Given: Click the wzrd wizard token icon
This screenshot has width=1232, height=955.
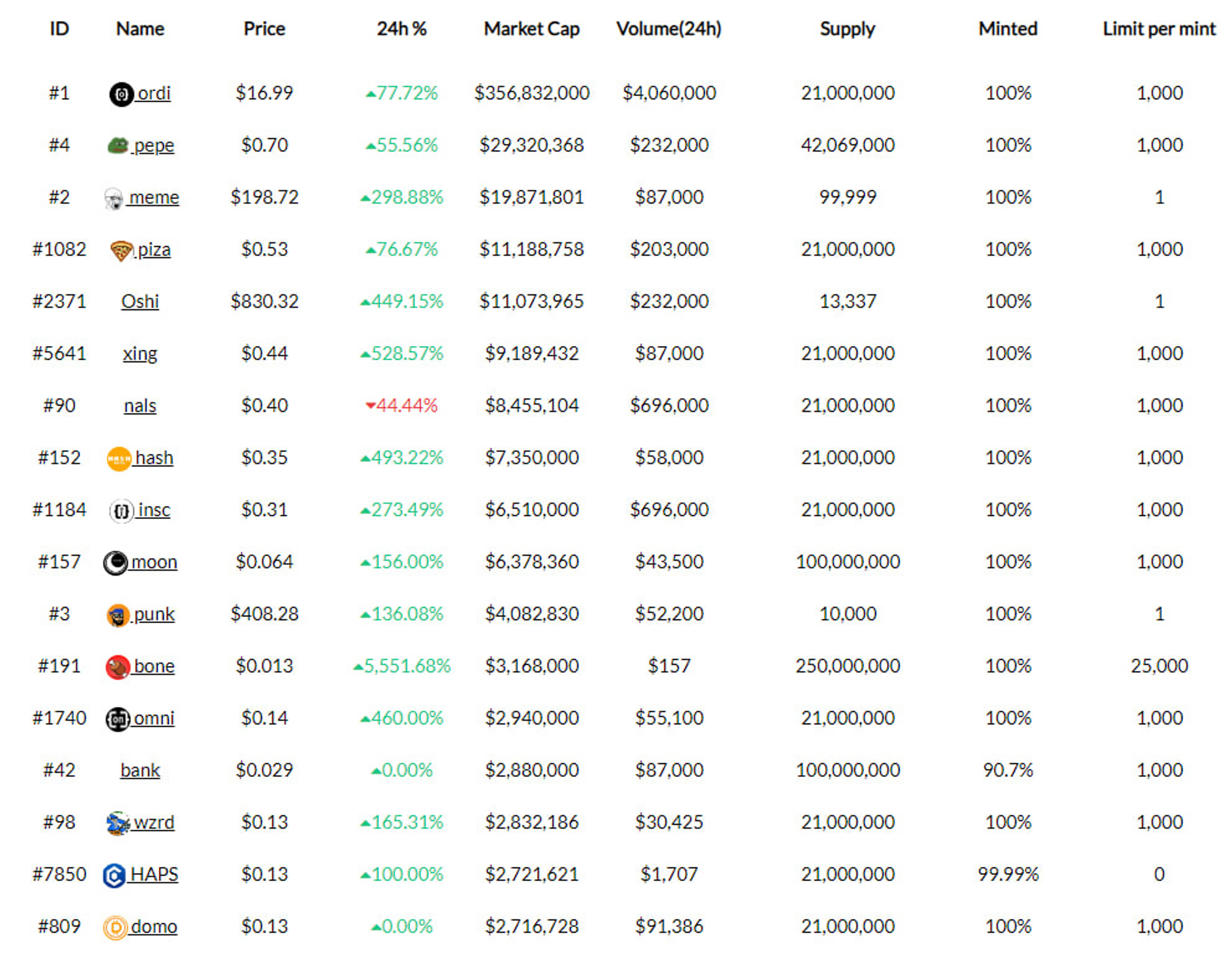Looking at the screenshot, I should (x=118, y=823).
